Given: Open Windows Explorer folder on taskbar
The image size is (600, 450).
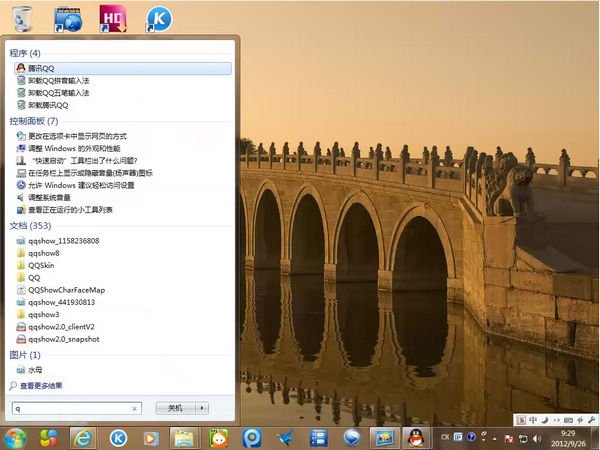Looking at the screenshot, I should (183, 437).
